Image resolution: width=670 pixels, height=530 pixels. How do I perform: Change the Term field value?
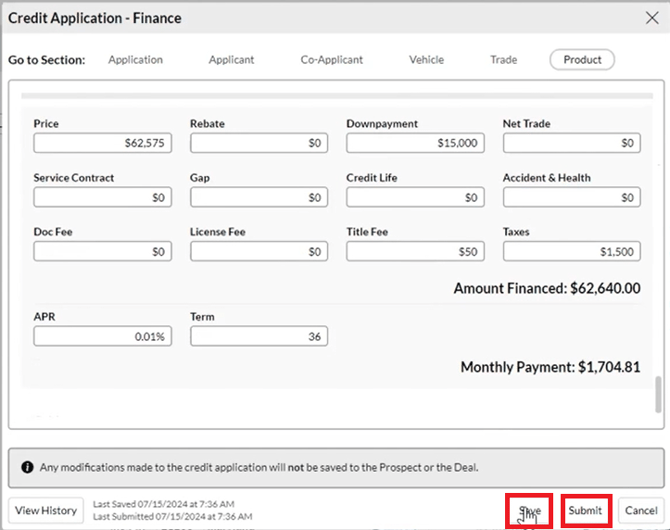coord(259,337)
